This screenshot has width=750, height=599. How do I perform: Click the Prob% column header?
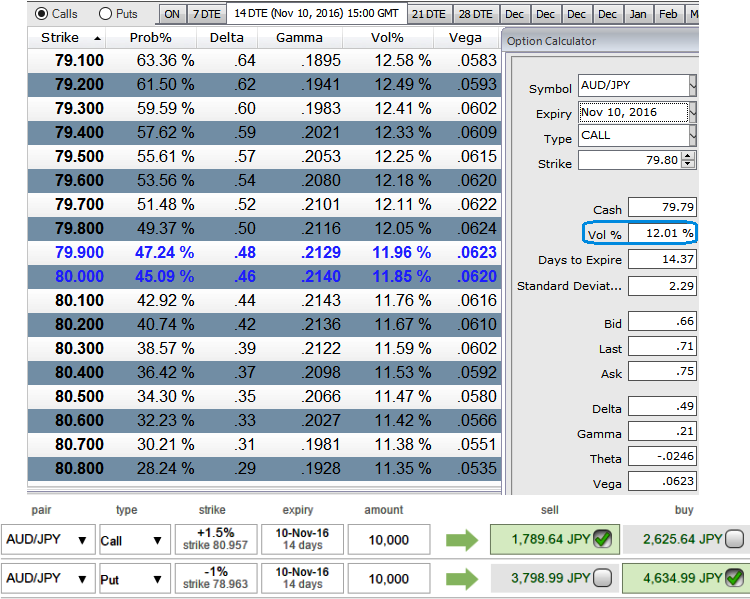point(151,38)
